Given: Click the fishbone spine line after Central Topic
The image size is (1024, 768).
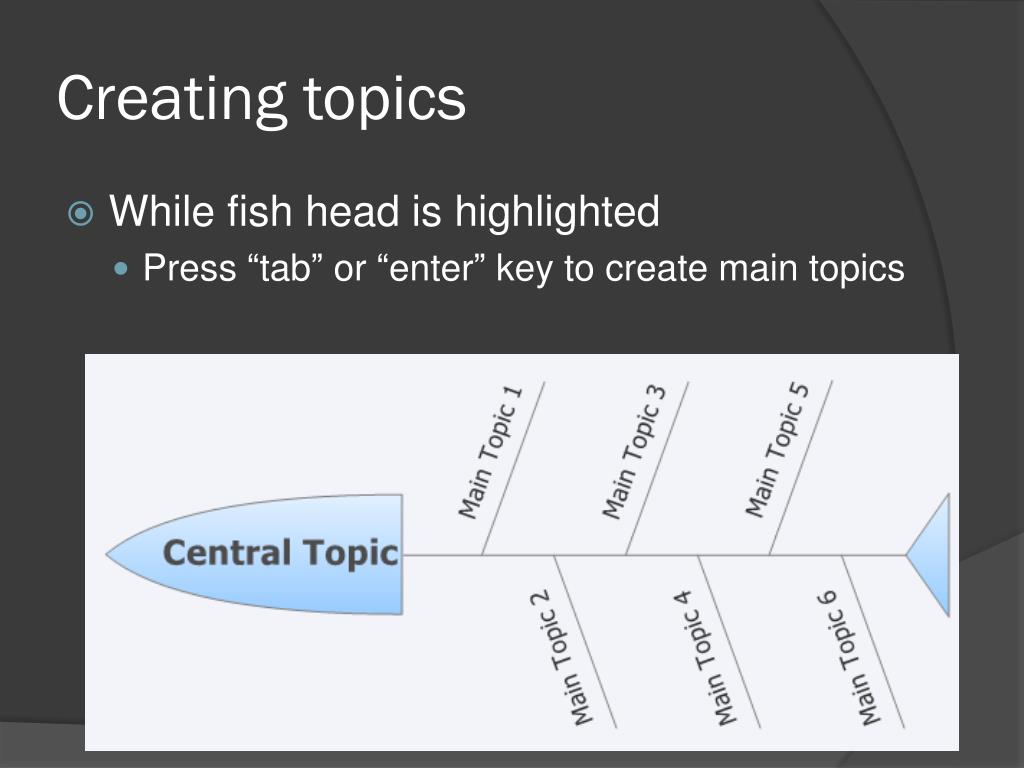Looking at the screenshot, I should [x=654, y=555].
